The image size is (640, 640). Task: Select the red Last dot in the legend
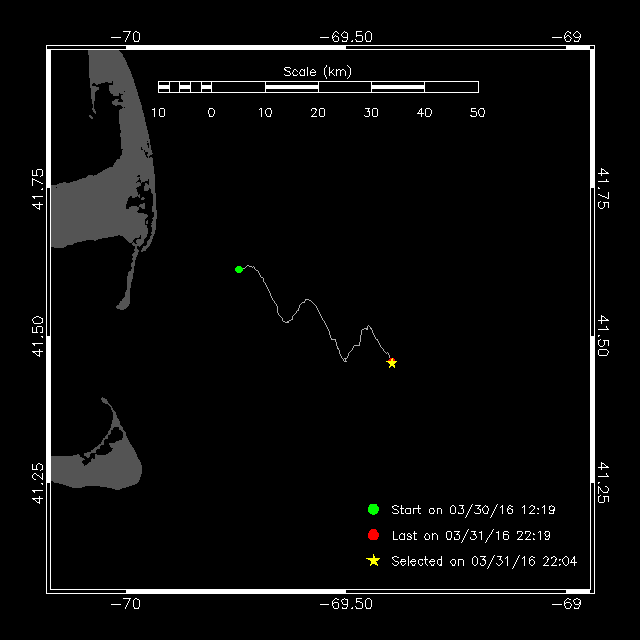pyautogui.click(x=373, y=535)
